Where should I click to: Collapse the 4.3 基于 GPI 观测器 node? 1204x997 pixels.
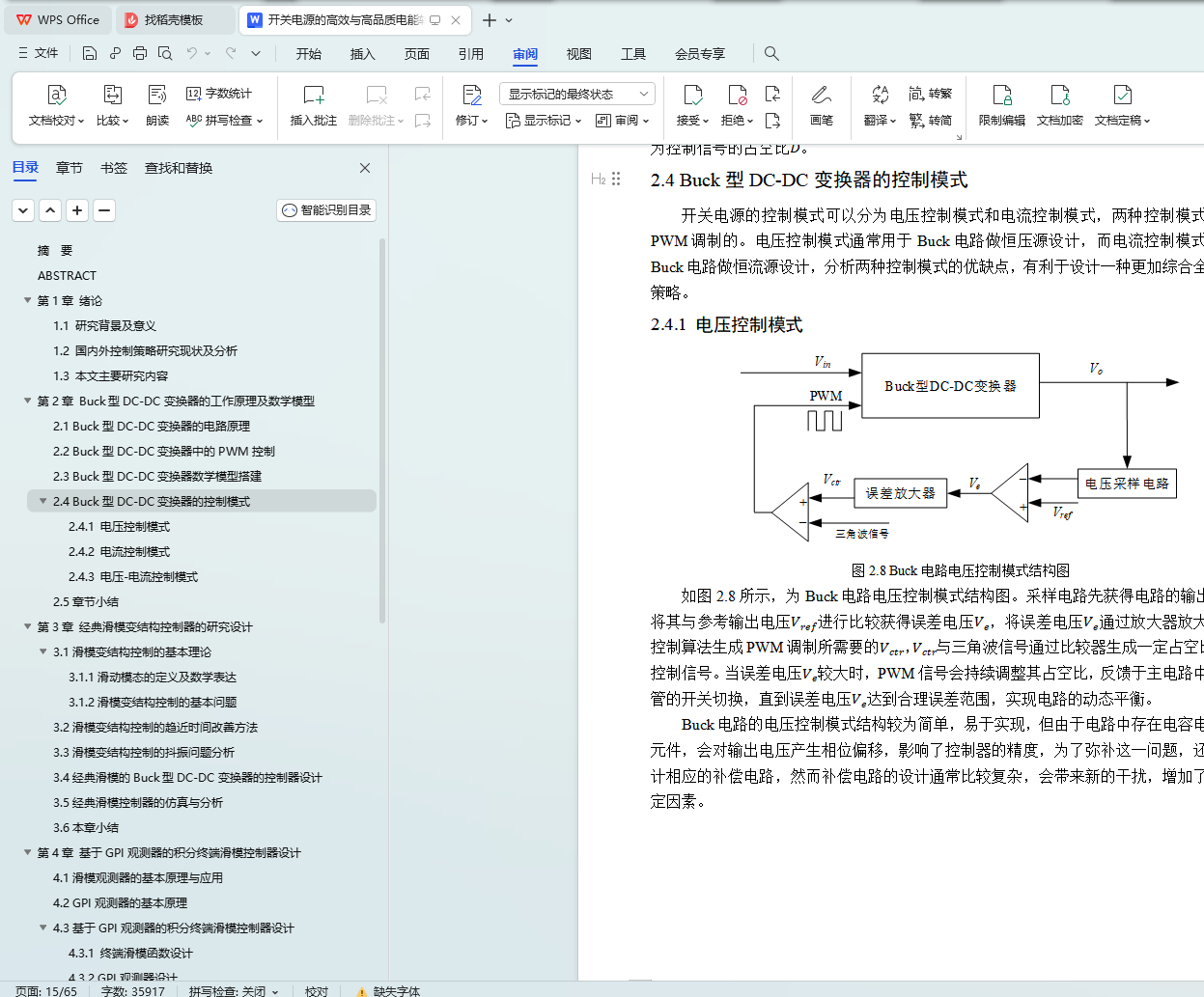click(42, 928)
